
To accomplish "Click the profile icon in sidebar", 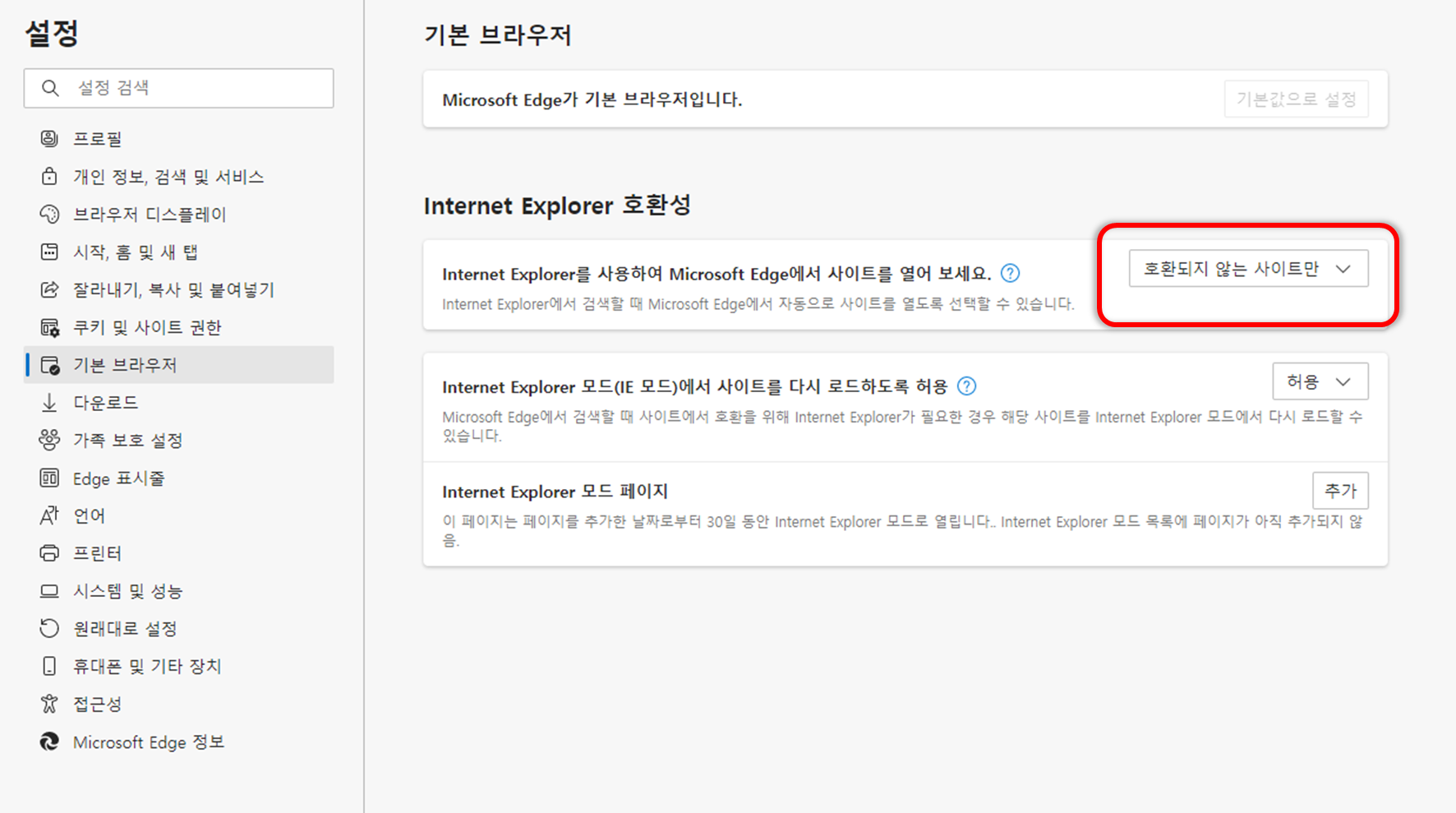I will [49, 138].
